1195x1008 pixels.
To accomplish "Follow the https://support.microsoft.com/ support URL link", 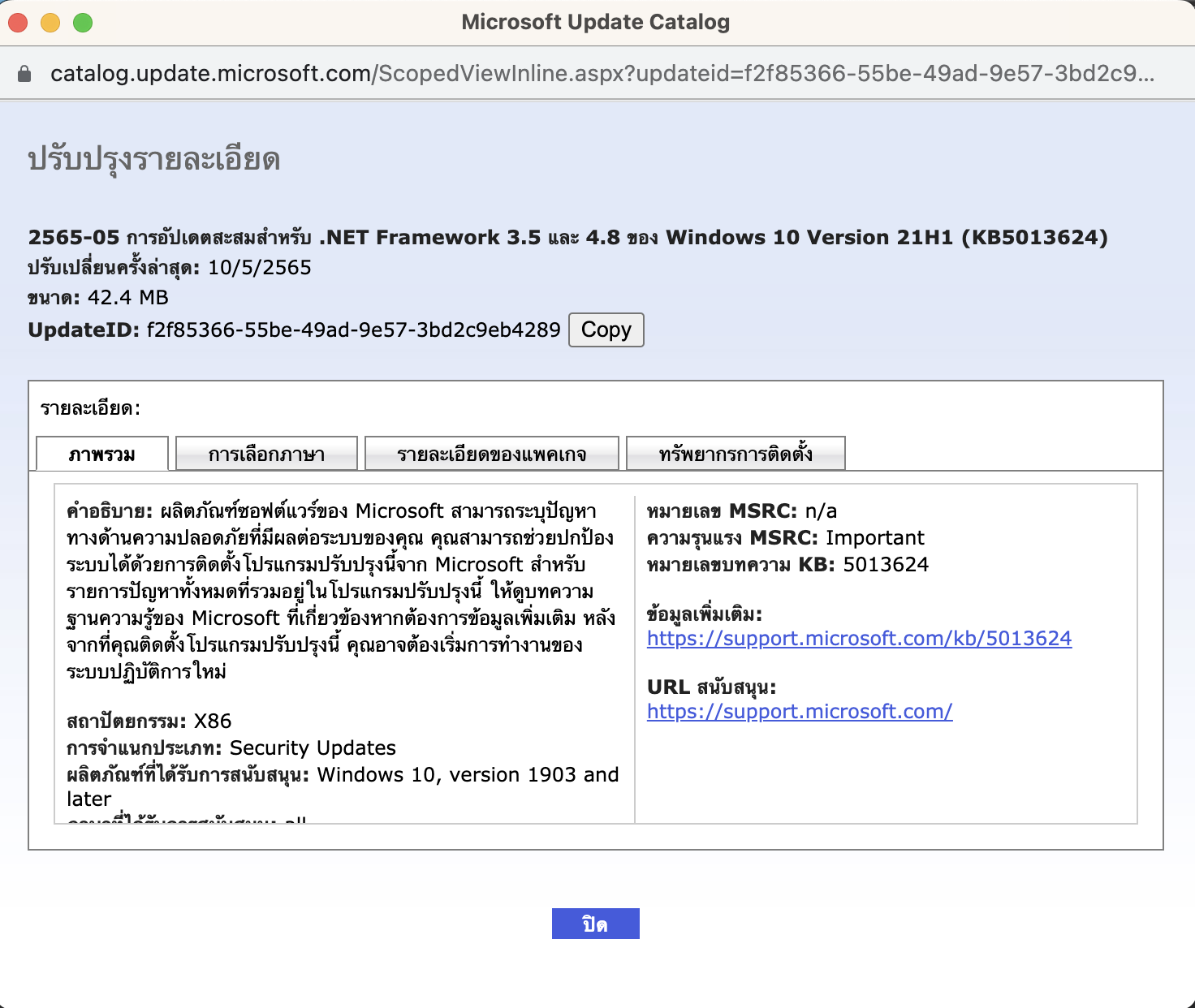I will 800,712.
